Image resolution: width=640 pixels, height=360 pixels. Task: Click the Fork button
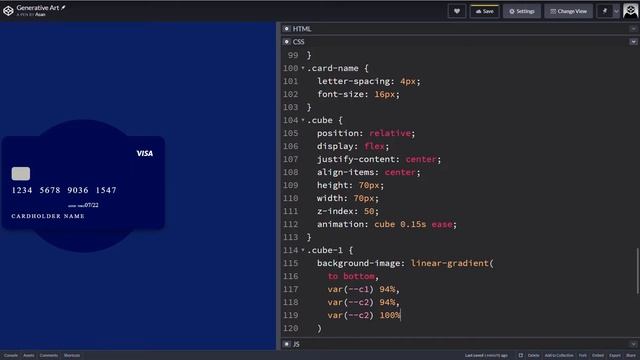tap(582, 356)
